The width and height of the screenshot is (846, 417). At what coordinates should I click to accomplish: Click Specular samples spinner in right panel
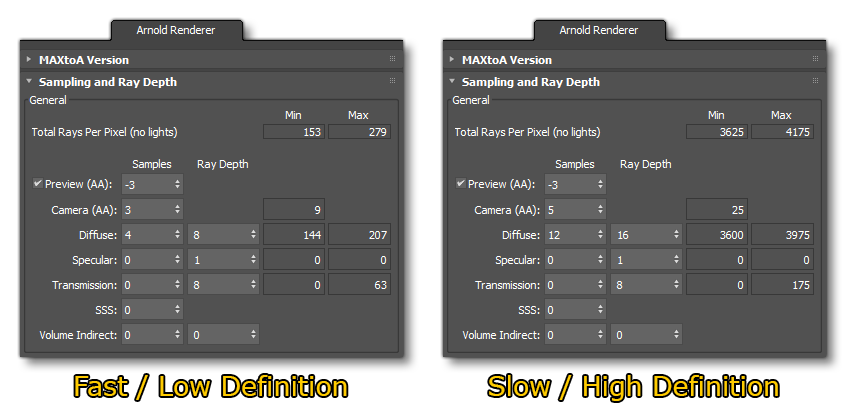[x=600, y=261]
